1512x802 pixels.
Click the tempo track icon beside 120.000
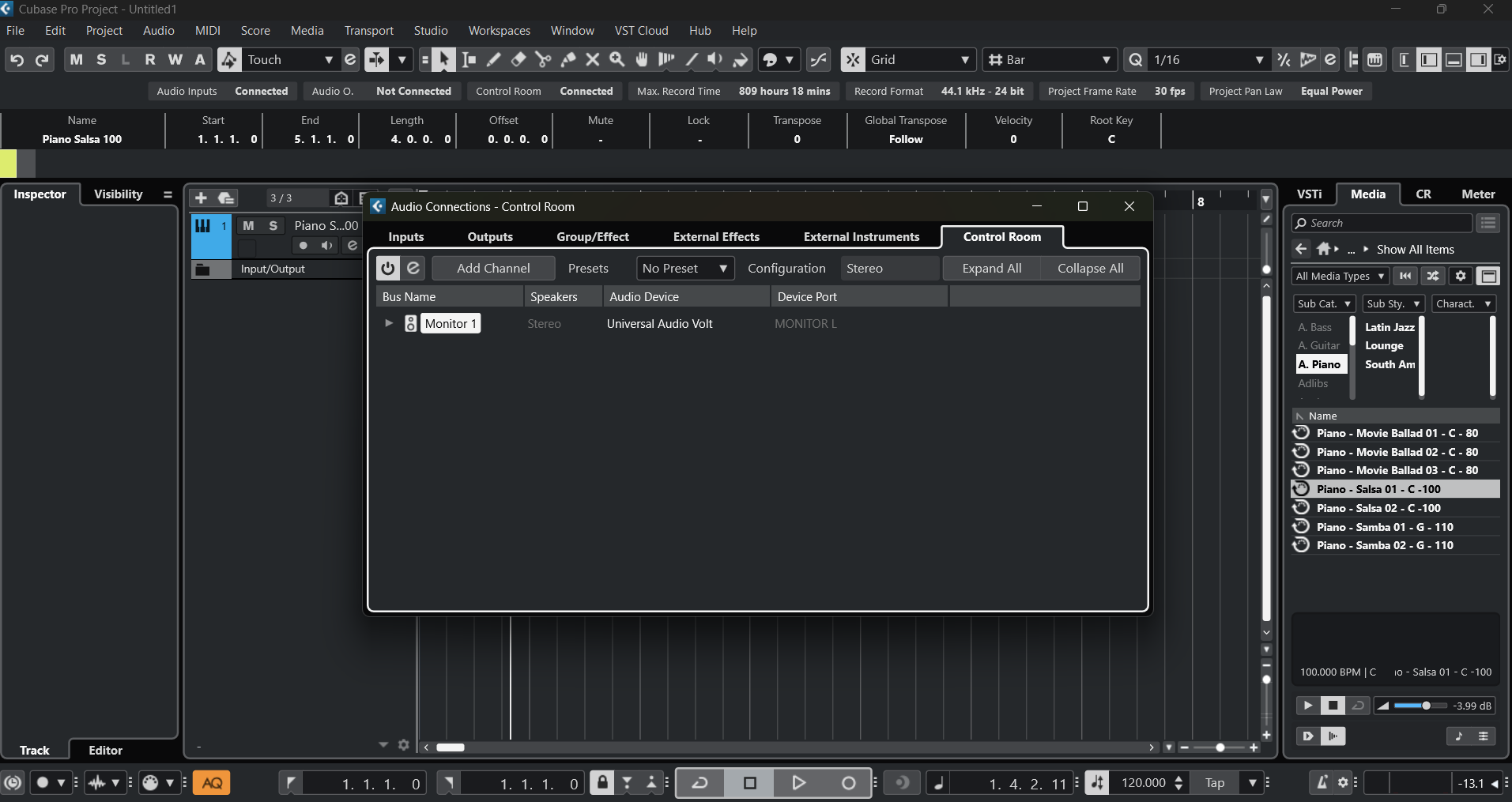[x=1097, y=783]
